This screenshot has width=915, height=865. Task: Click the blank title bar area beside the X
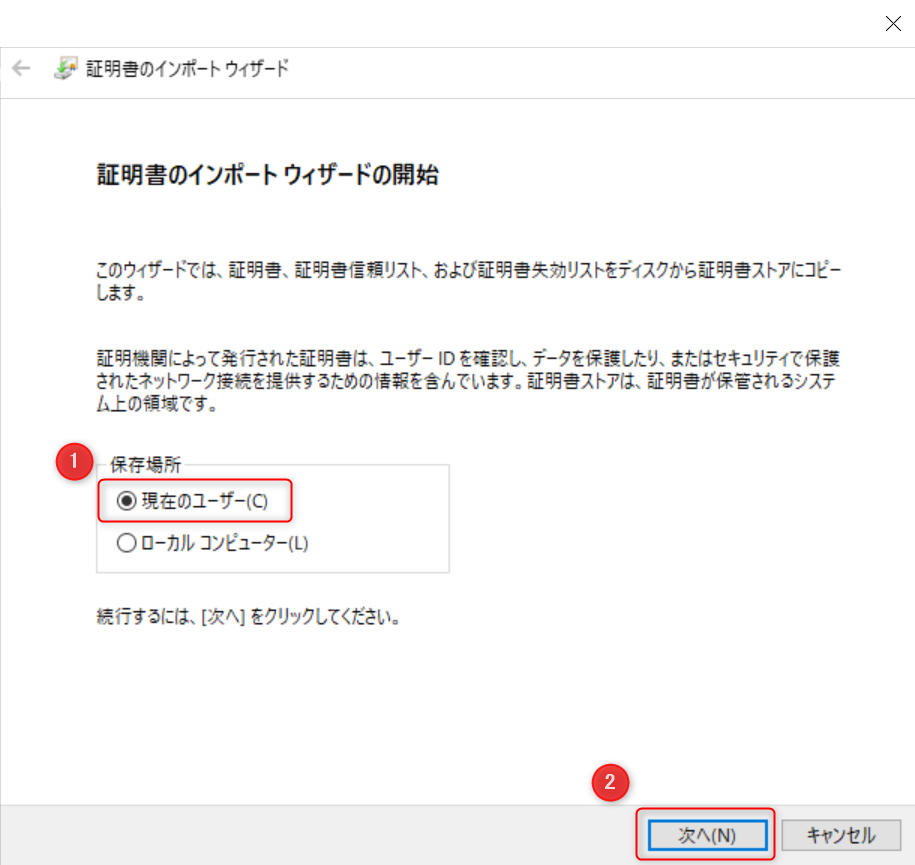click(x=450, y=24)
